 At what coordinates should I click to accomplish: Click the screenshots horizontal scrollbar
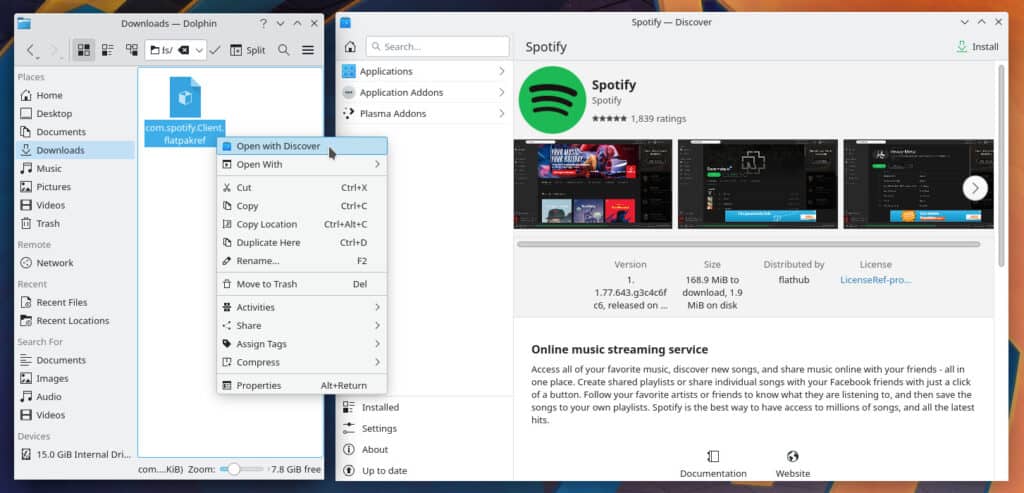coord(748,244)
